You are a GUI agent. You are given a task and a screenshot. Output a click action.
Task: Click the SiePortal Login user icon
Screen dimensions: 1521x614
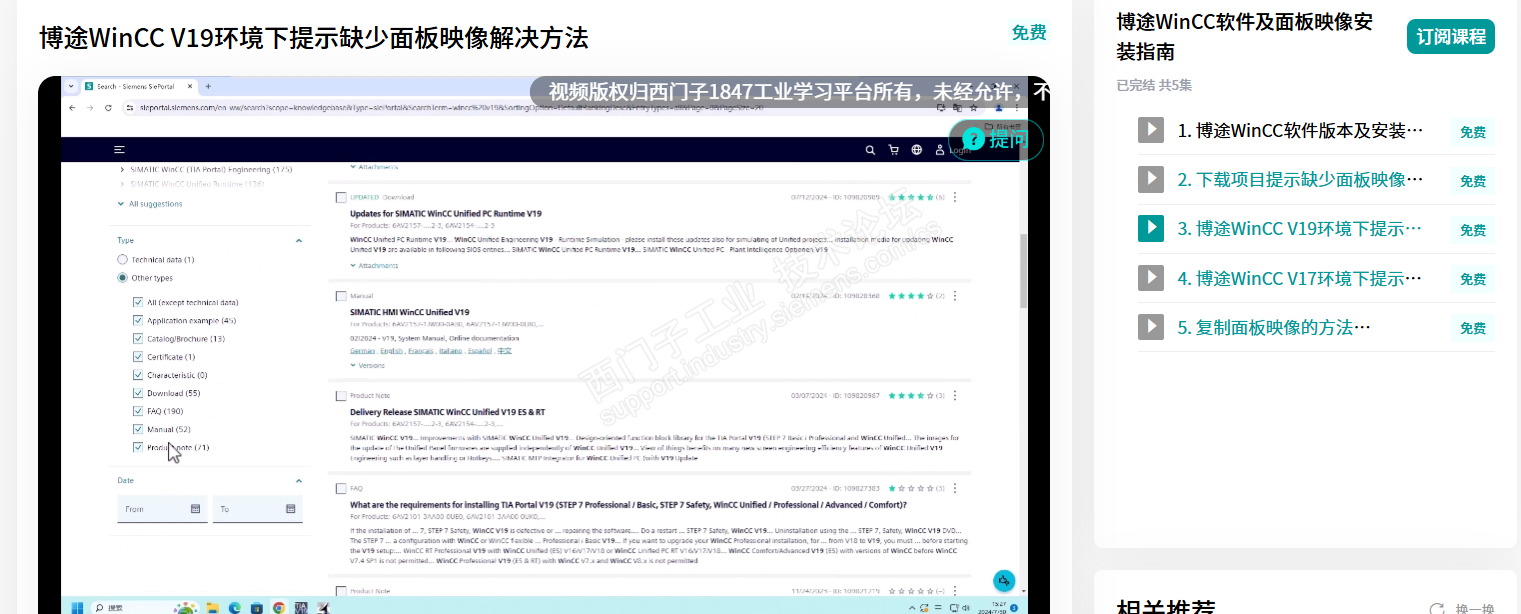939,150
